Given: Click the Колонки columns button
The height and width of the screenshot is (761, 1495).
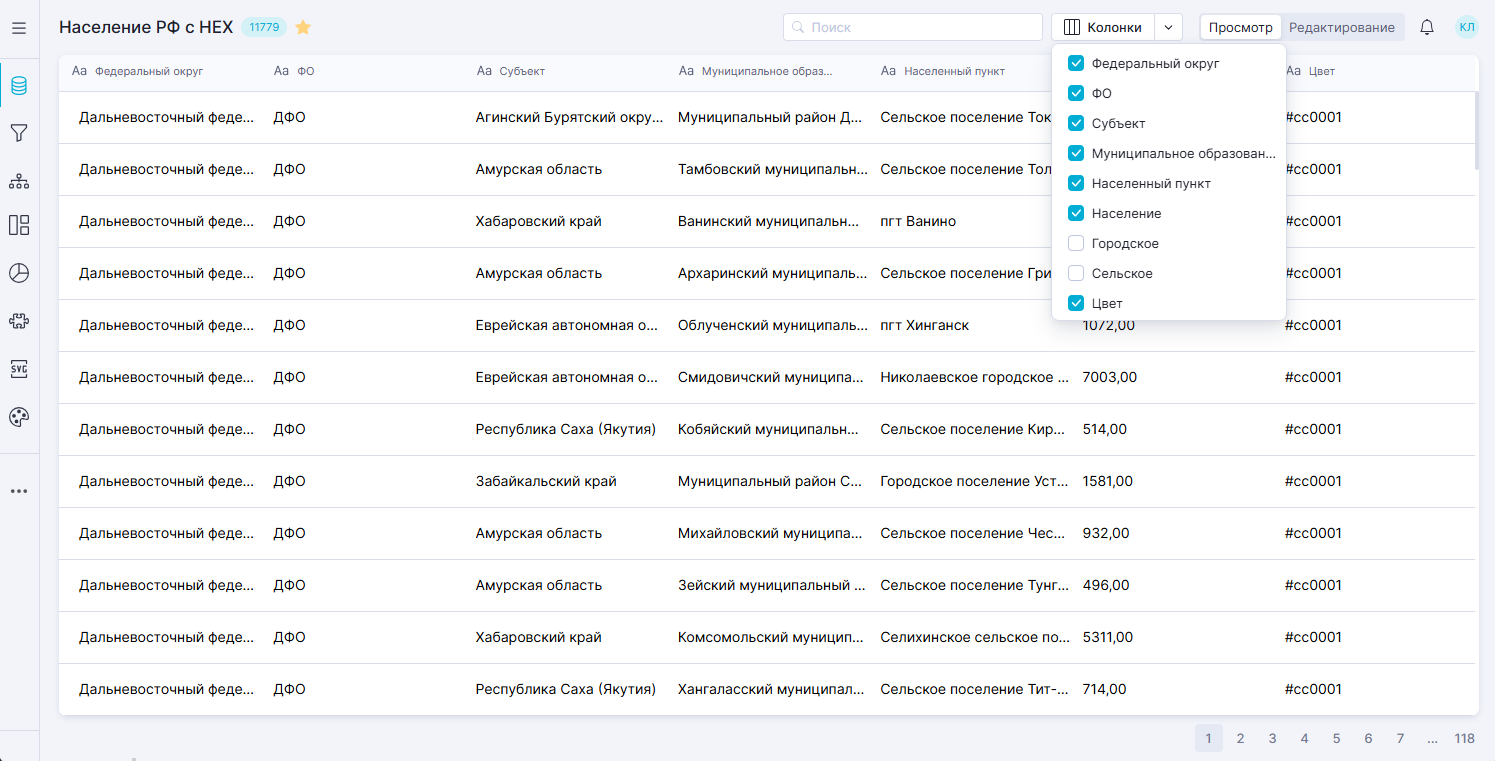Looking at the screenshot, I should 1103,28.
